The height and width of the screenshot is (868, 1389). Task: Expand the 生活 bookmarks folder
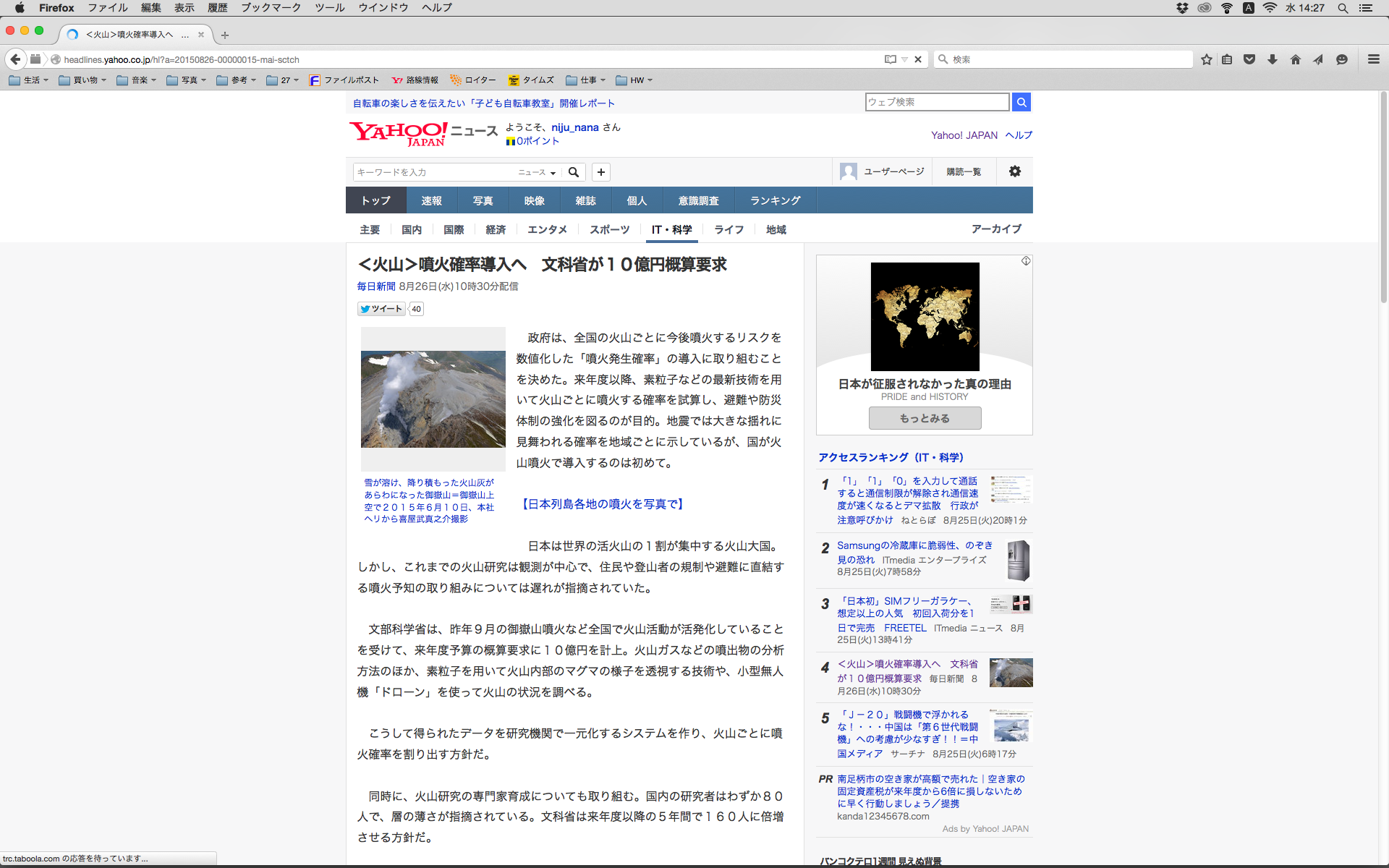[29, 80]
